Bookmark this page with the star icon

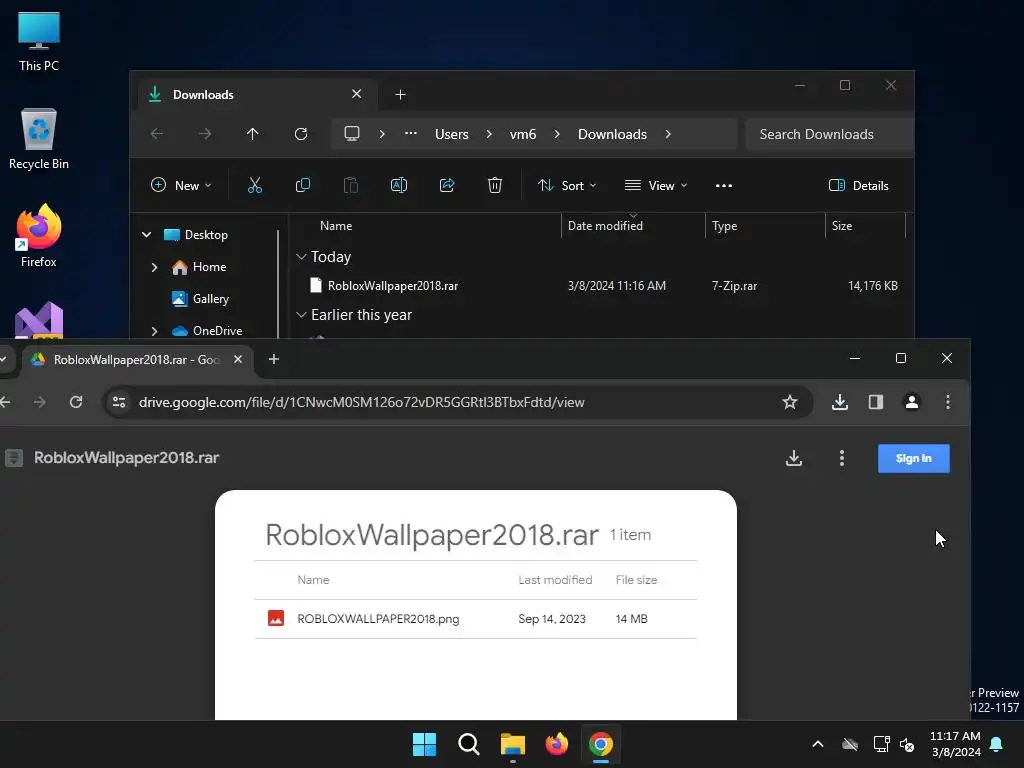click(x=790, y=402)
